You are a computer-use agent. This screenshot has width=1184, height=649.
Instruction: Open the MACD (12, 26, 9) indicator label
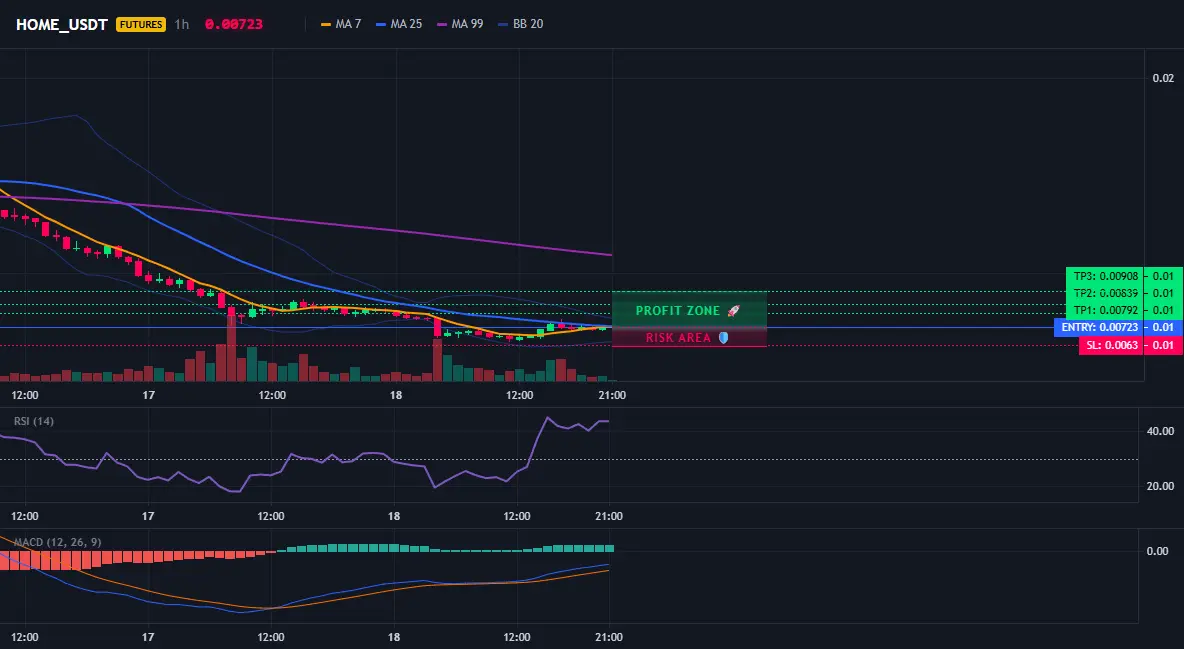[x=57, y=542]
